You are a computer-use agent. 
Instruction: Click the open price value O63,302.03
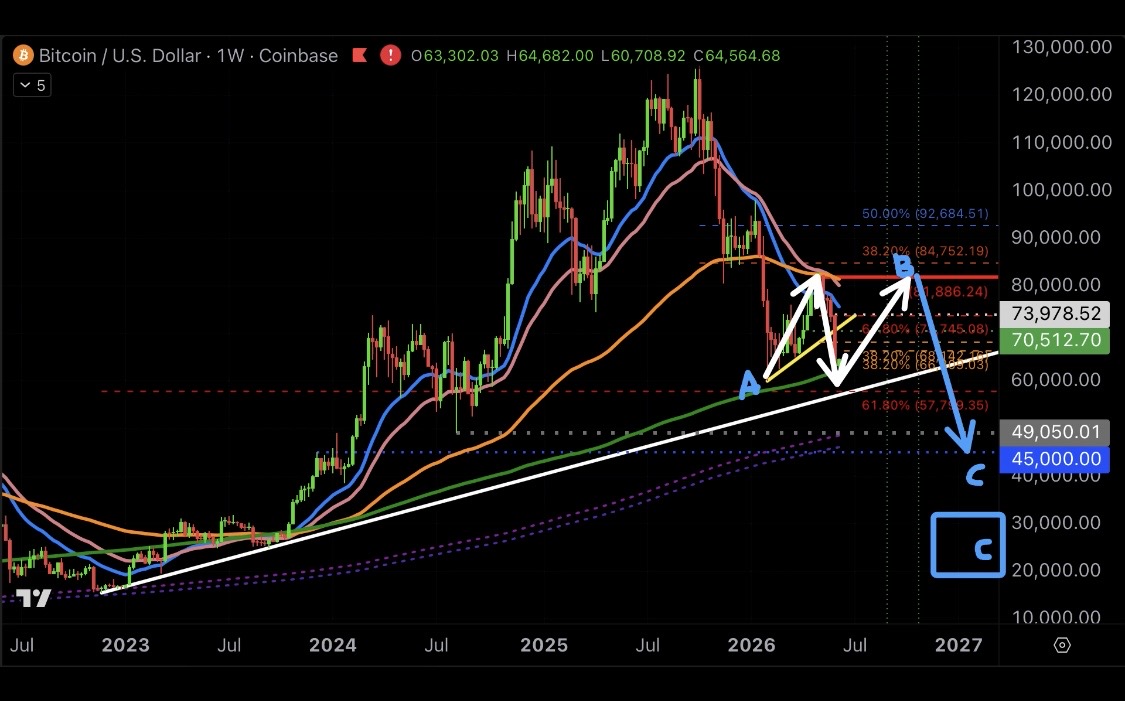455,56
